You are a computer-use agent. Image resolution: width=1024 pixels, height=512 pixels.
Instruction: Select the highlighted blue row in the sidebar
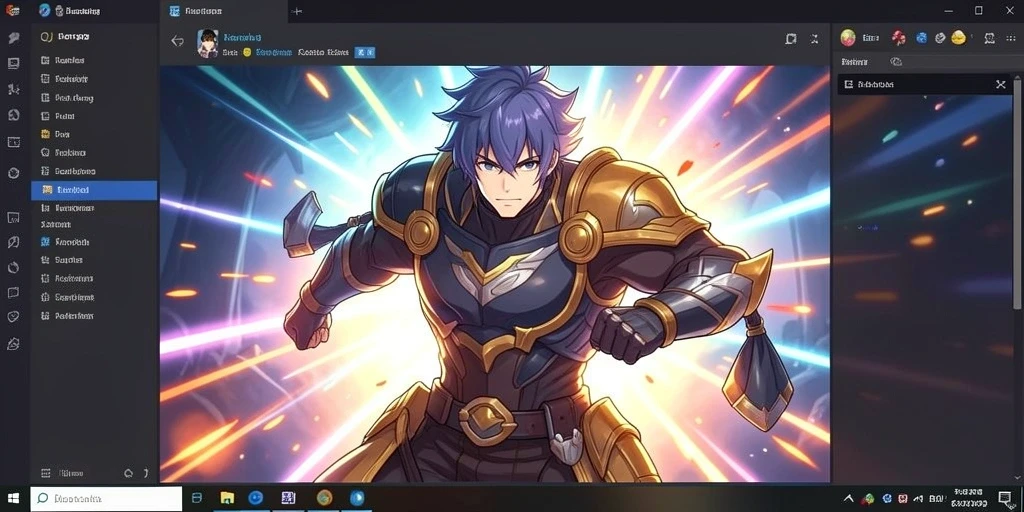(x=94, y=190)
